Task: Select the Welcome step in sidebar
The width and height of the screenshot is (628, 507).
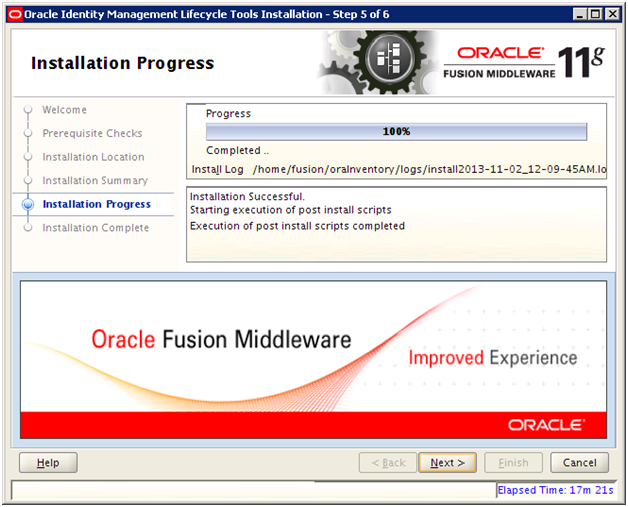Action: [64, 110]
